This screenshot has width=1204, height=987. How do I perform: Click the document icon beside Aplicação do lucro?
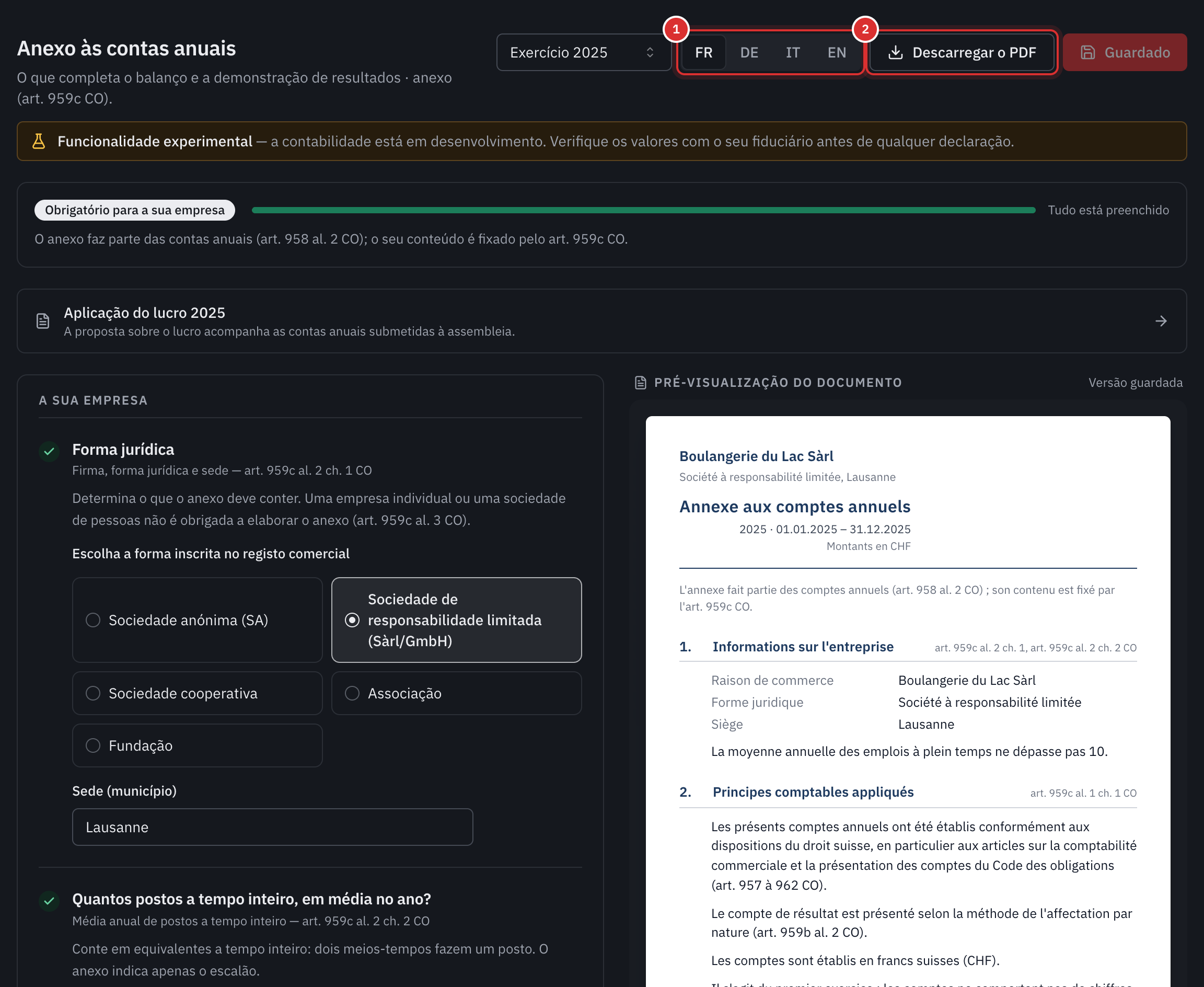coord(43,321)
